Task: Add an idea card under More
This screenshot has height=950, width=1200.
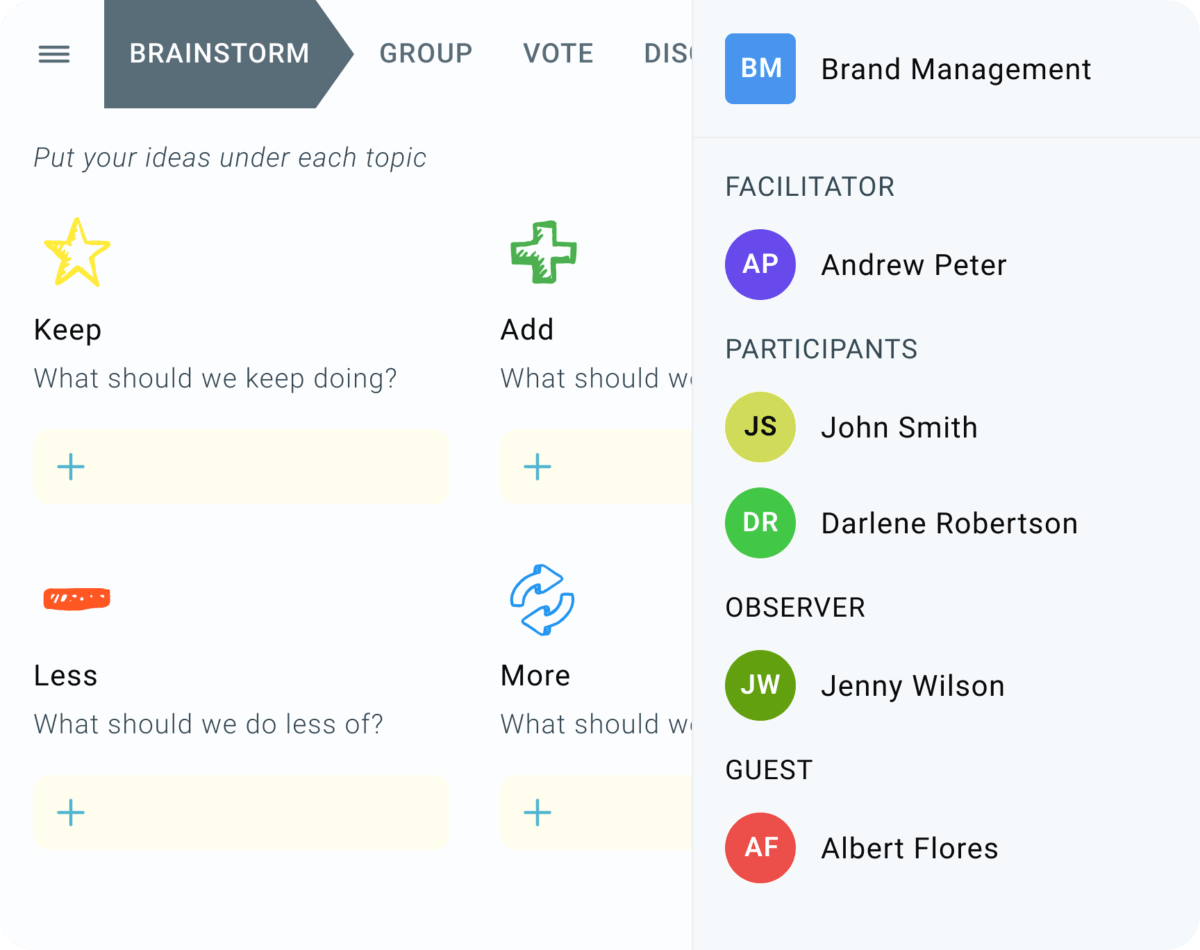Action: click(538, 813)
